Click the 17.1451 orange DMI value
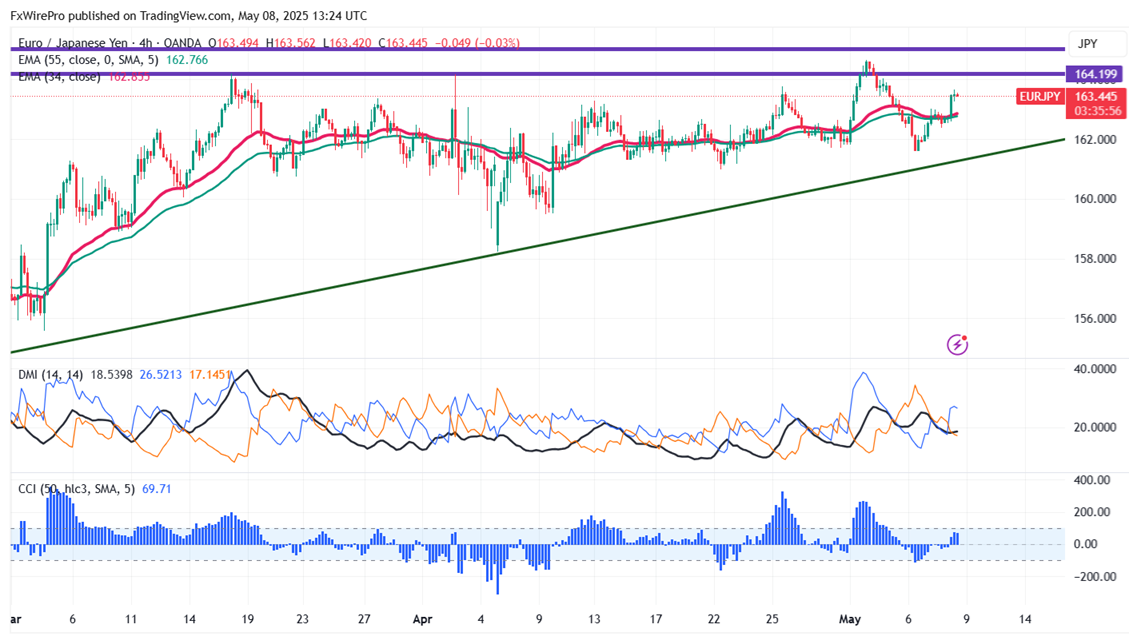1129x640 pixels. tap(210, 374)
